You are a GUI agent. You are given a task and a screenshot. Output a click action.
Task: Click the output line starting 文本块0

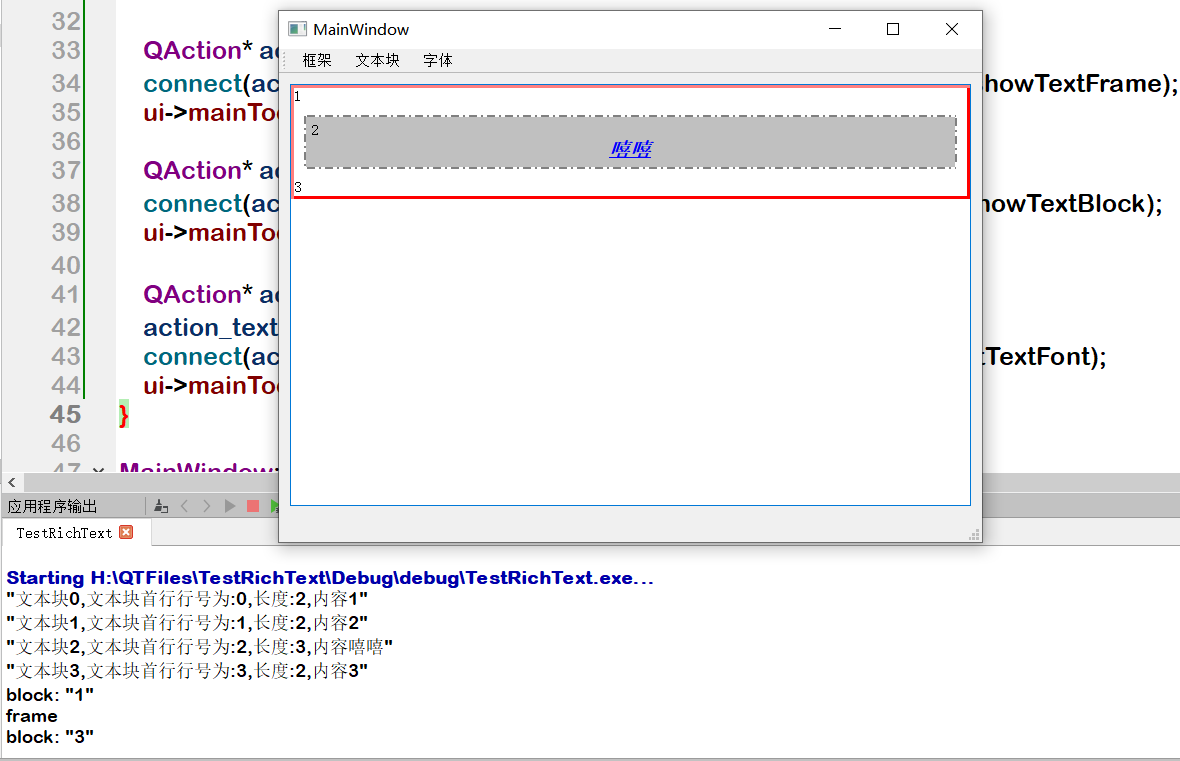click(x=187, y=599)
